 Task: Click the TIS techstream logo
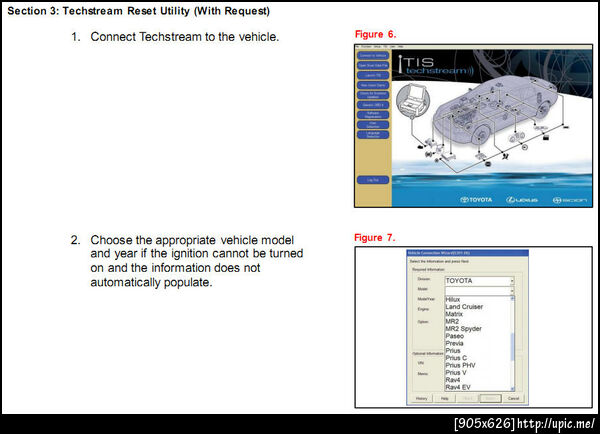click(x=434, y=65)
